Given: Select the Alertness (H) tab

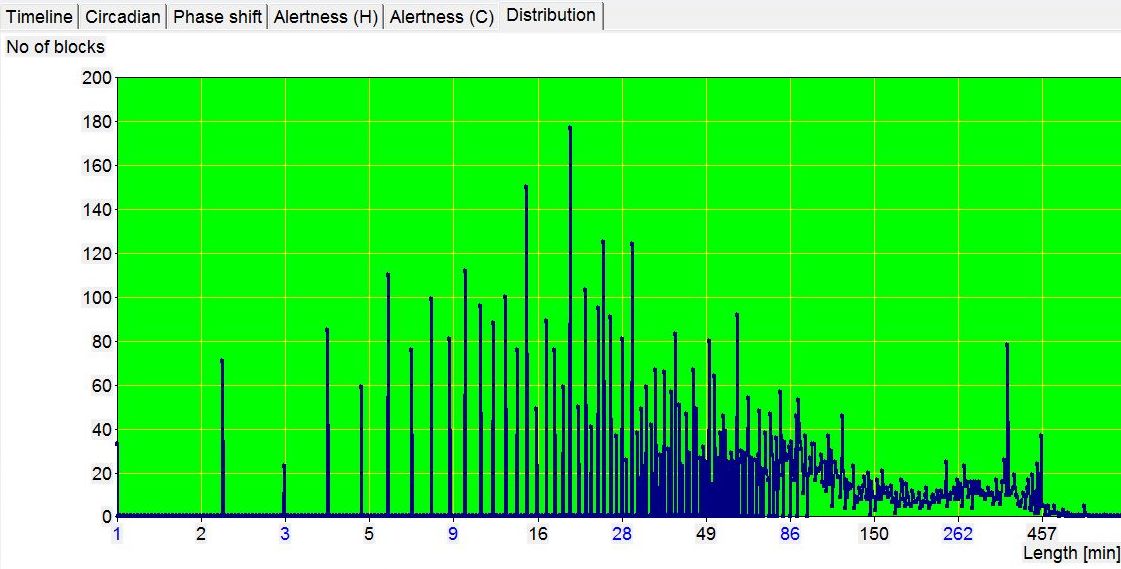Looking at the screenshot, I should coord(325,17).
